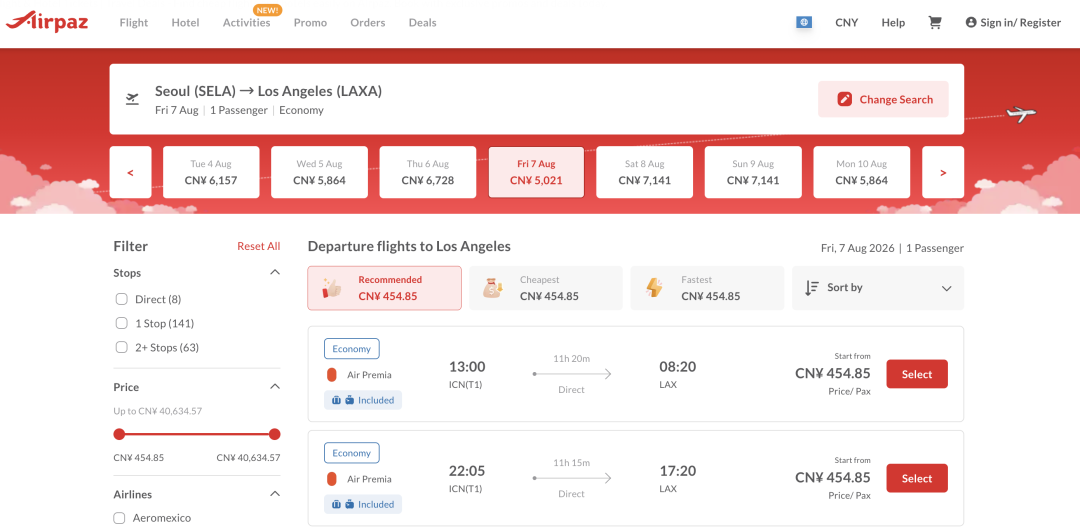Show next dates with right arrow
The image size is (1080, 531).
[x=943, y=172]
